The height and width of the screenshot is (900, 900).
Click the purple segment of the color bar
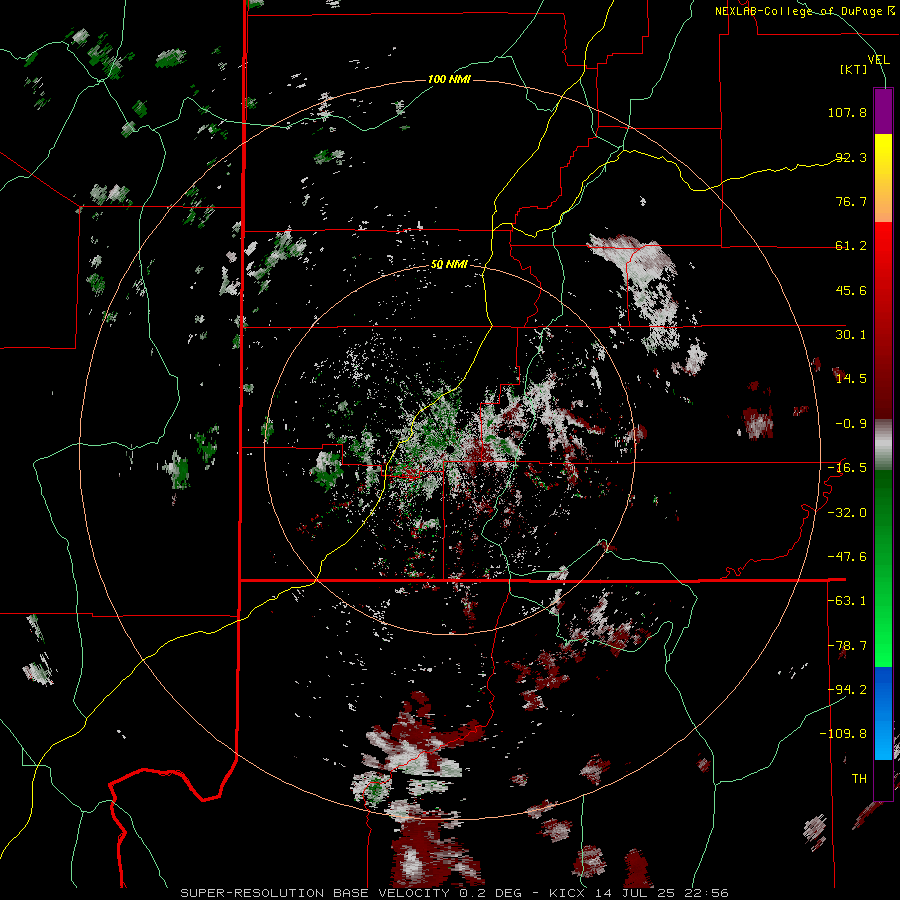pyautogui.click(x=883, y=111)
